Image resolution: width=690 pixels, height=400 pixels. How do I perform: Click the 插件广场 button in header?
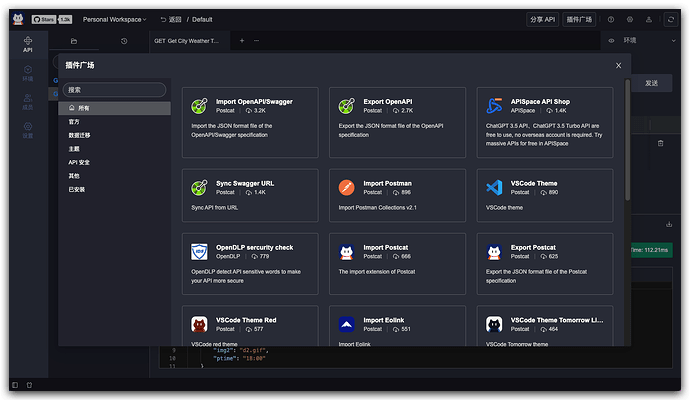[x=579, y=19]
